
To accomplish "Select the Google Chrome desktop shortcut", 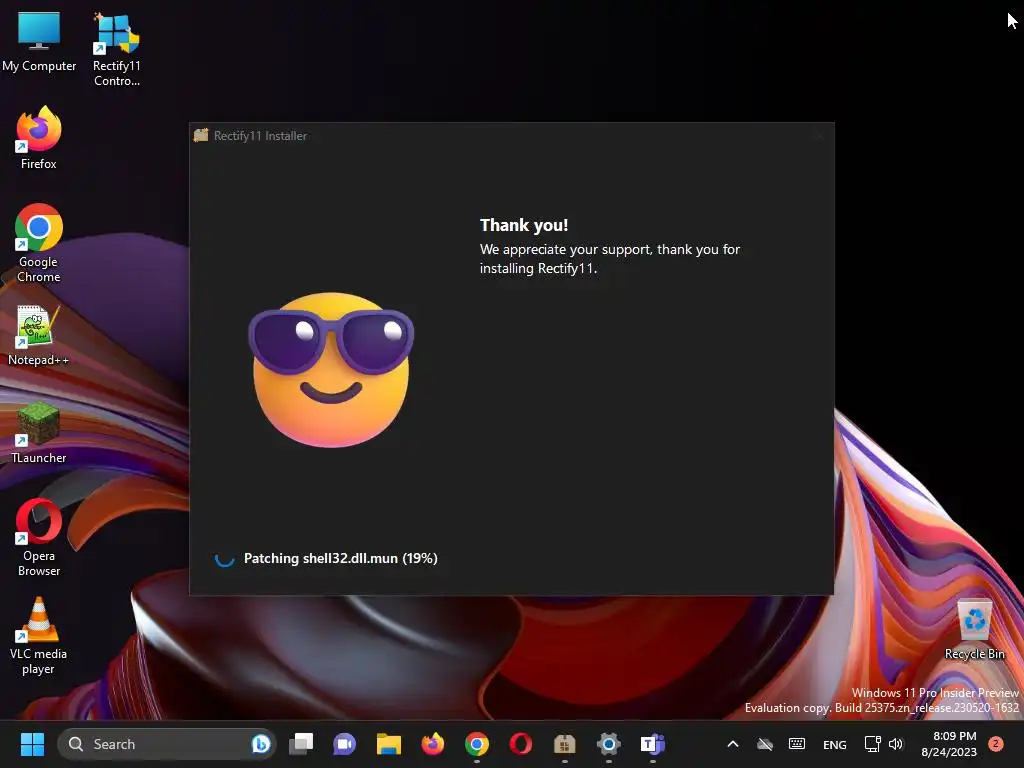I will click(x=39, y=243).
